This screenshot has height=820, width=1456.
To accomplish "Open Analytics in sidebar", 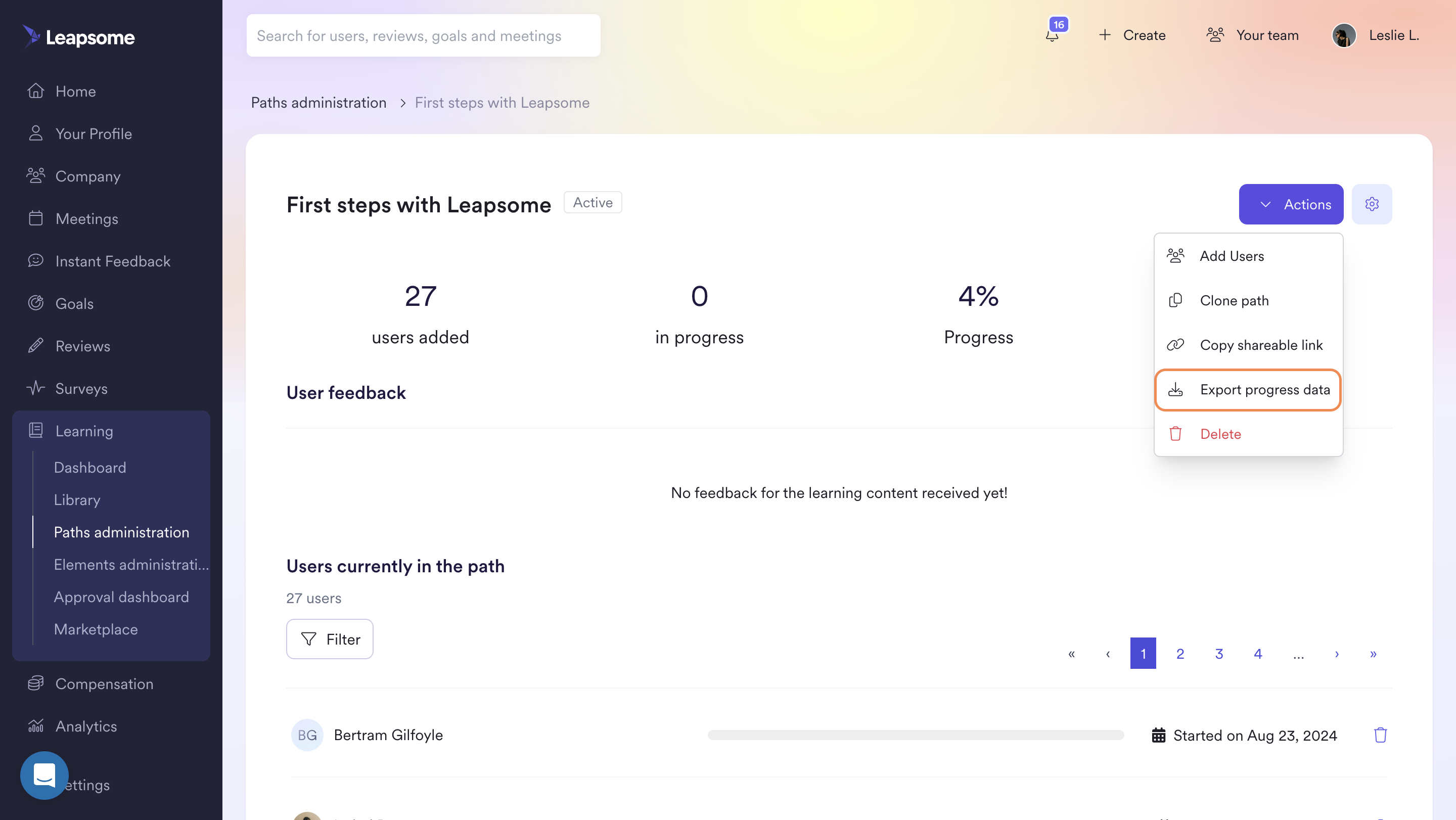I will click(x=72, y=725).
